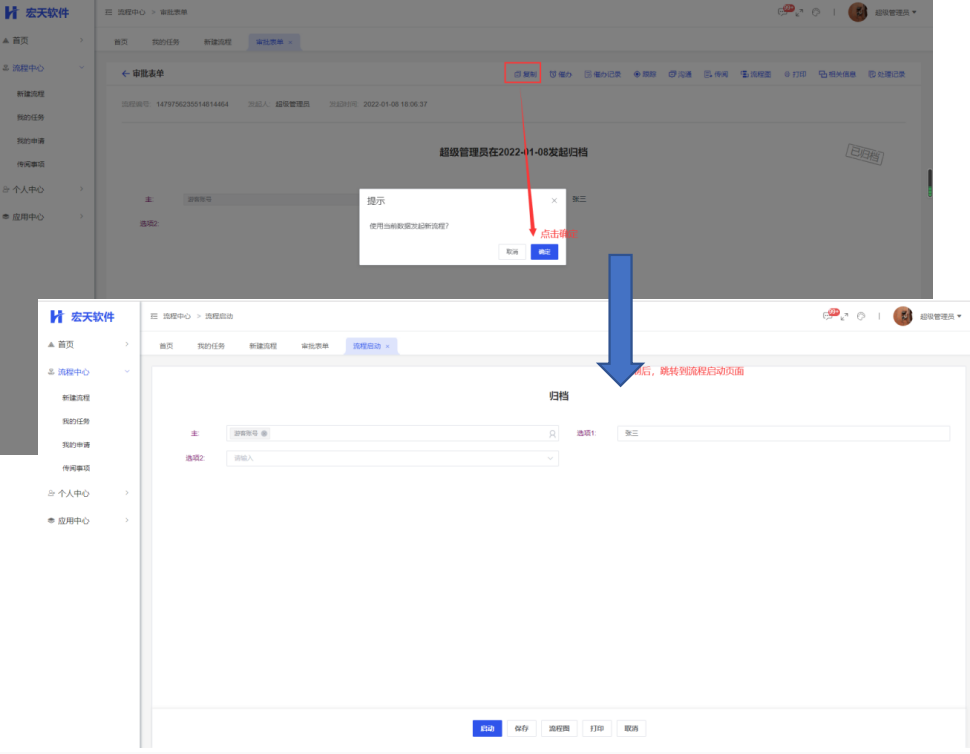This screenshot has height=754, width=970.
Task: Collapse 流程中心 in the dimmed sidebar
Action: point(42,67)
